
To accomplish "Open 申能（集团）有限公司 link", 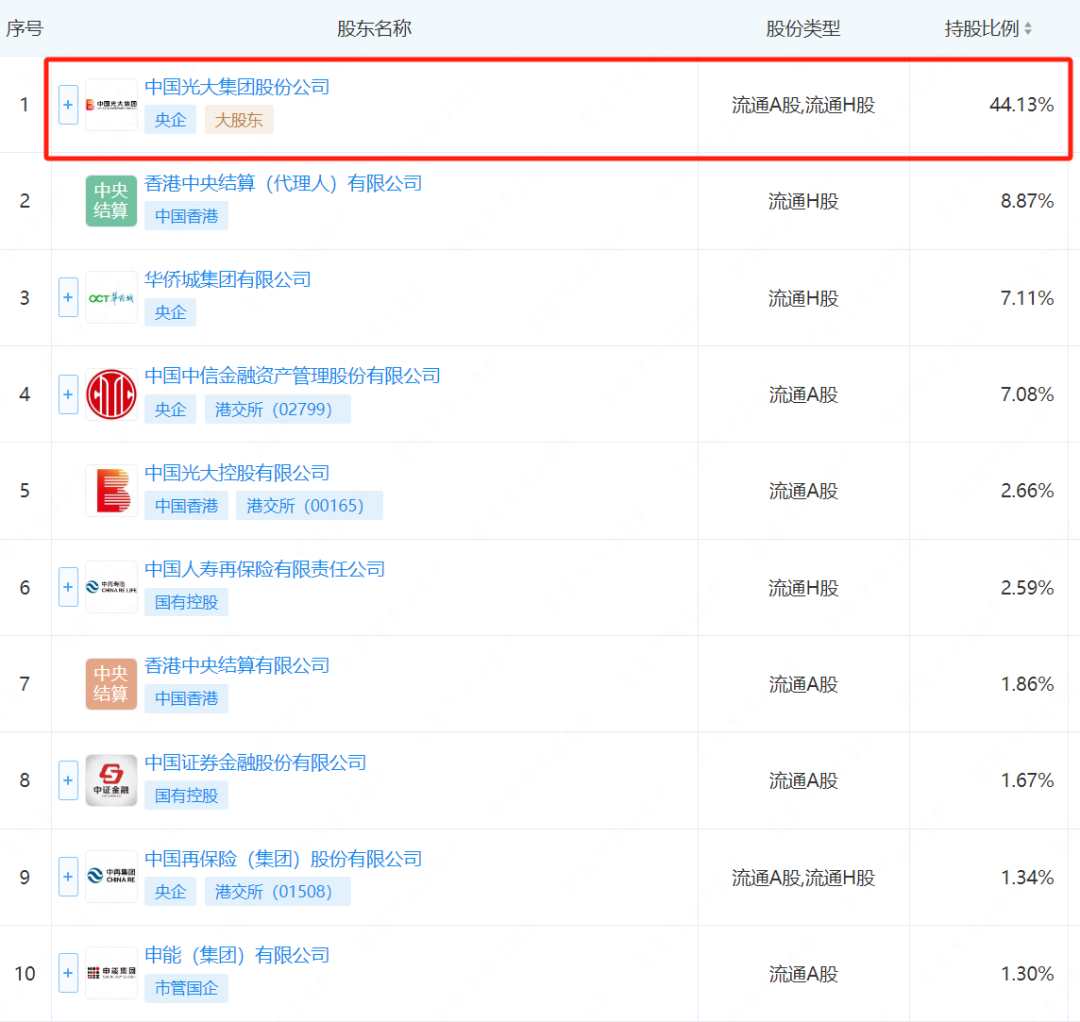I will (x=237, y=955).
